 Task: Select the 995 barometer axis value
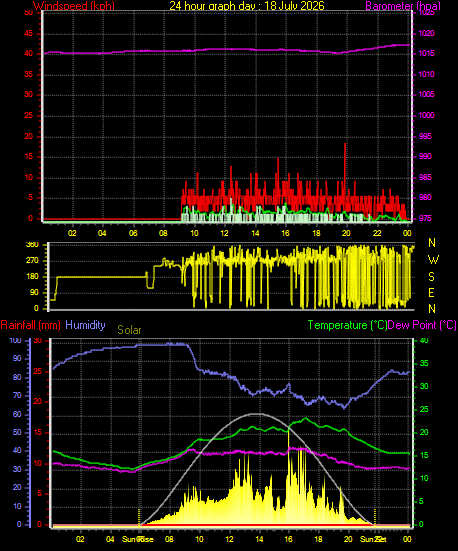(425, 136)
